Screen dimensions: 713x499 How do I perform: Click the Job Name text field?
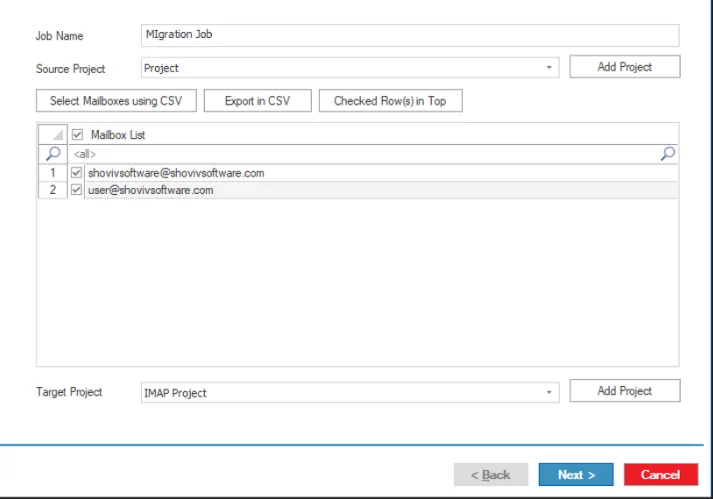tap(410, 35)
